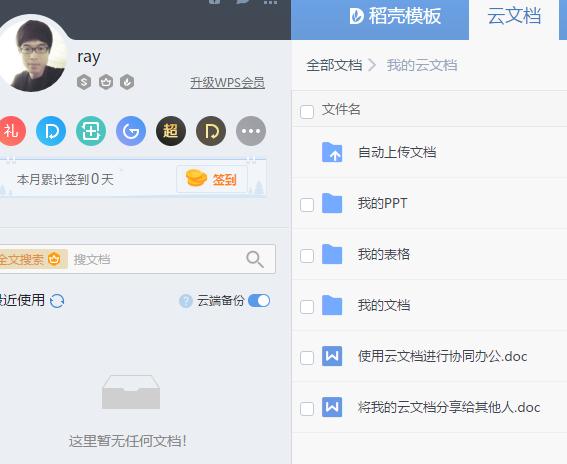Click the purple-blue G refresh icon

[131, 131]
